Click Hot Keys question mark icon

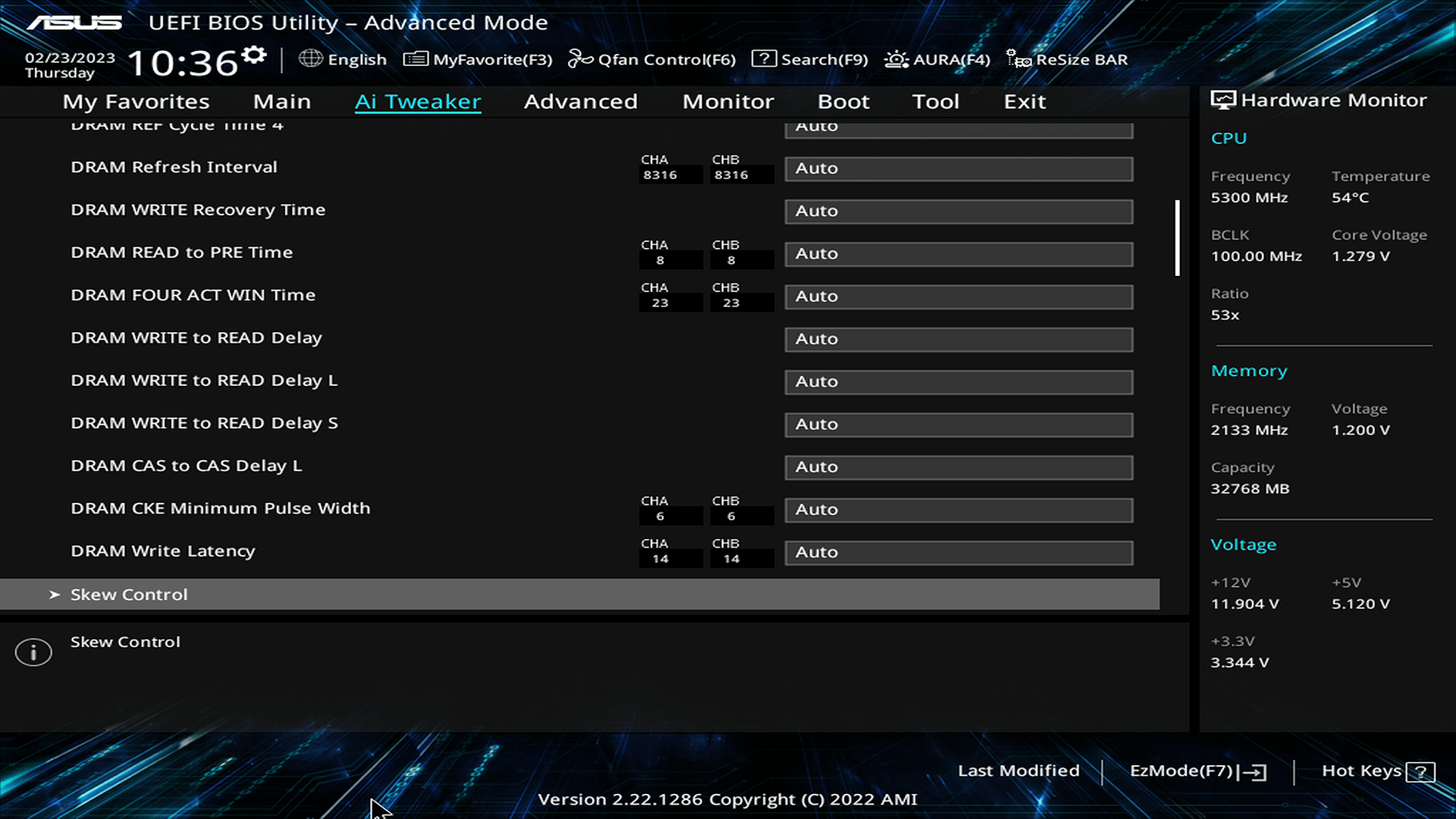[1420, 772]
